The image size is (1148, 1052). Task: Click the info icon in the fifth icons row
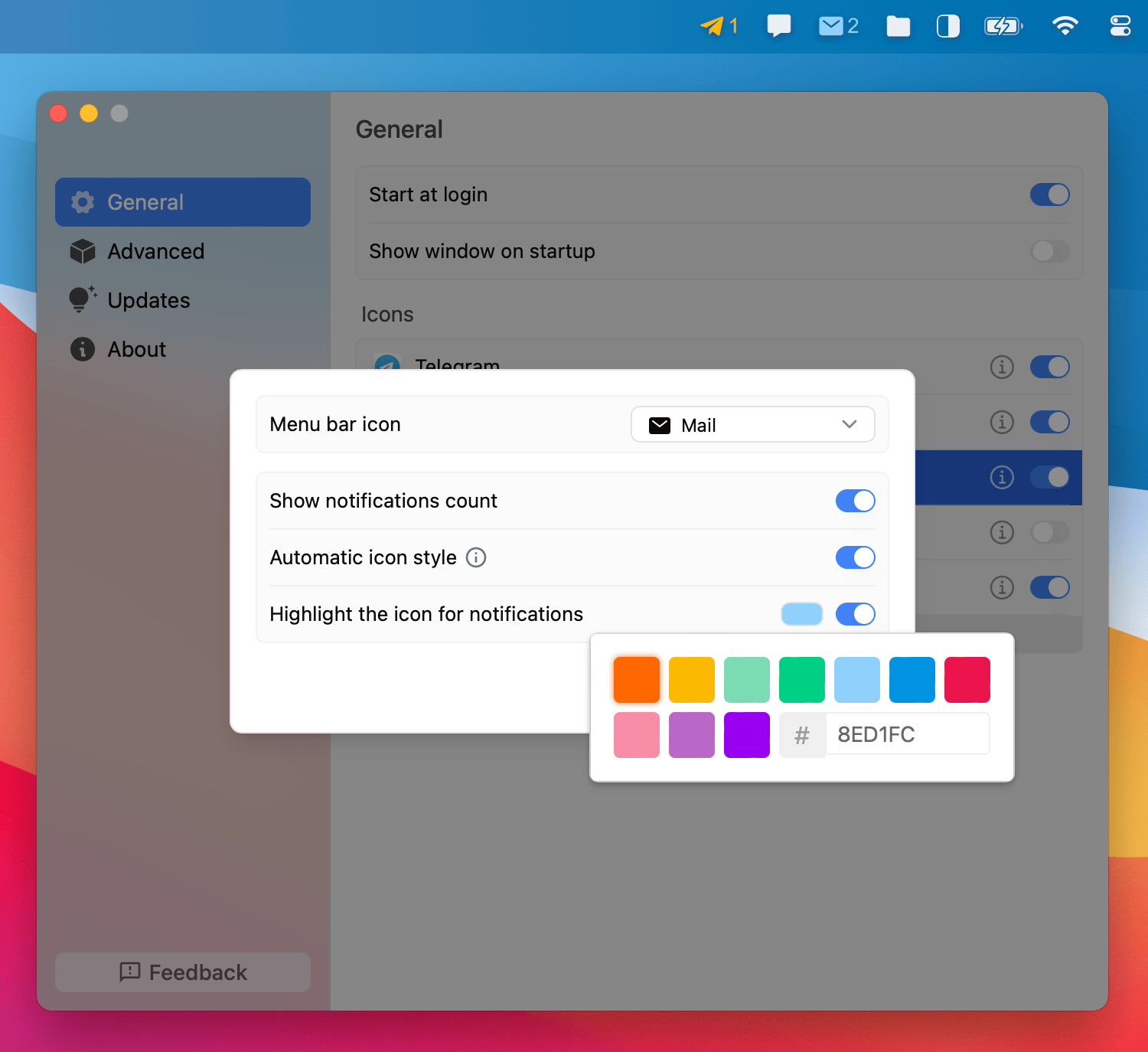point(1002,587)
